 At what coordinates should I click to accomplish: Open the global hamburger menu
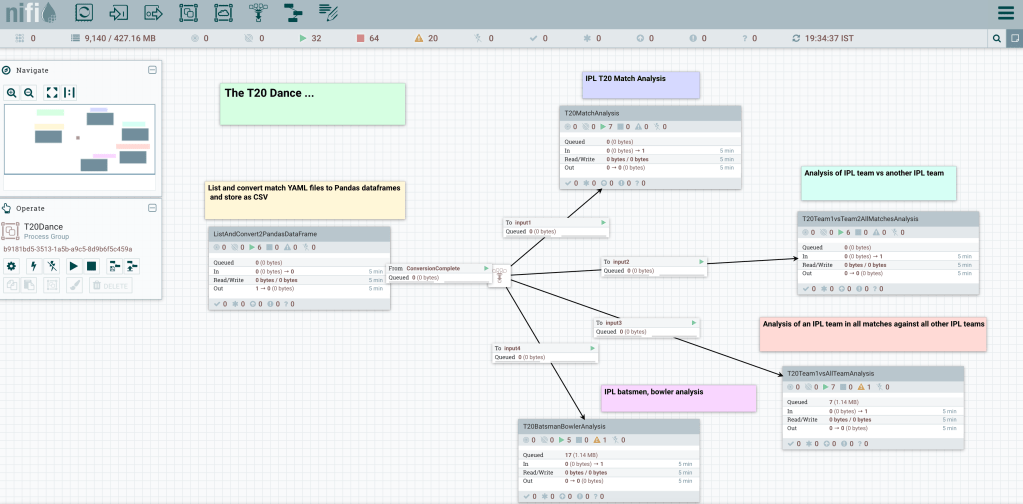pyautogui.click(x=1005, y=13)
